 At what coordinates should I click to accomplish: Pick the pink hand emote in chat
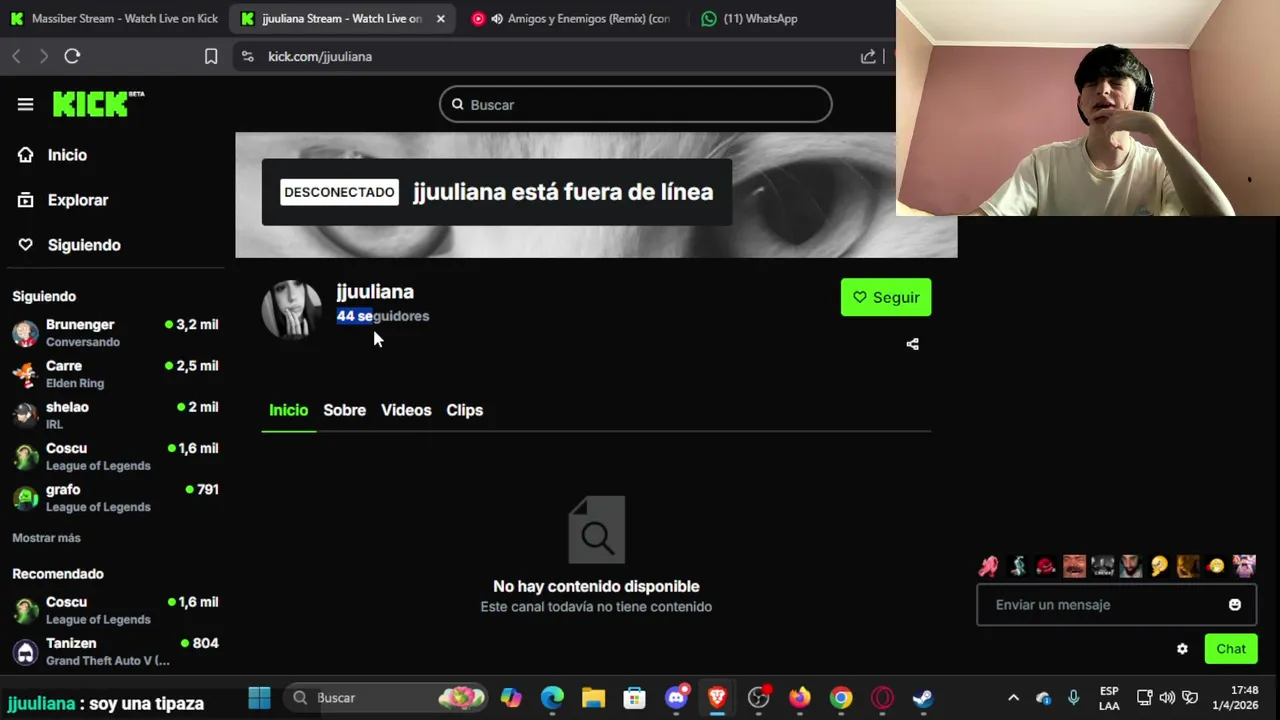(x=988, y=566)
